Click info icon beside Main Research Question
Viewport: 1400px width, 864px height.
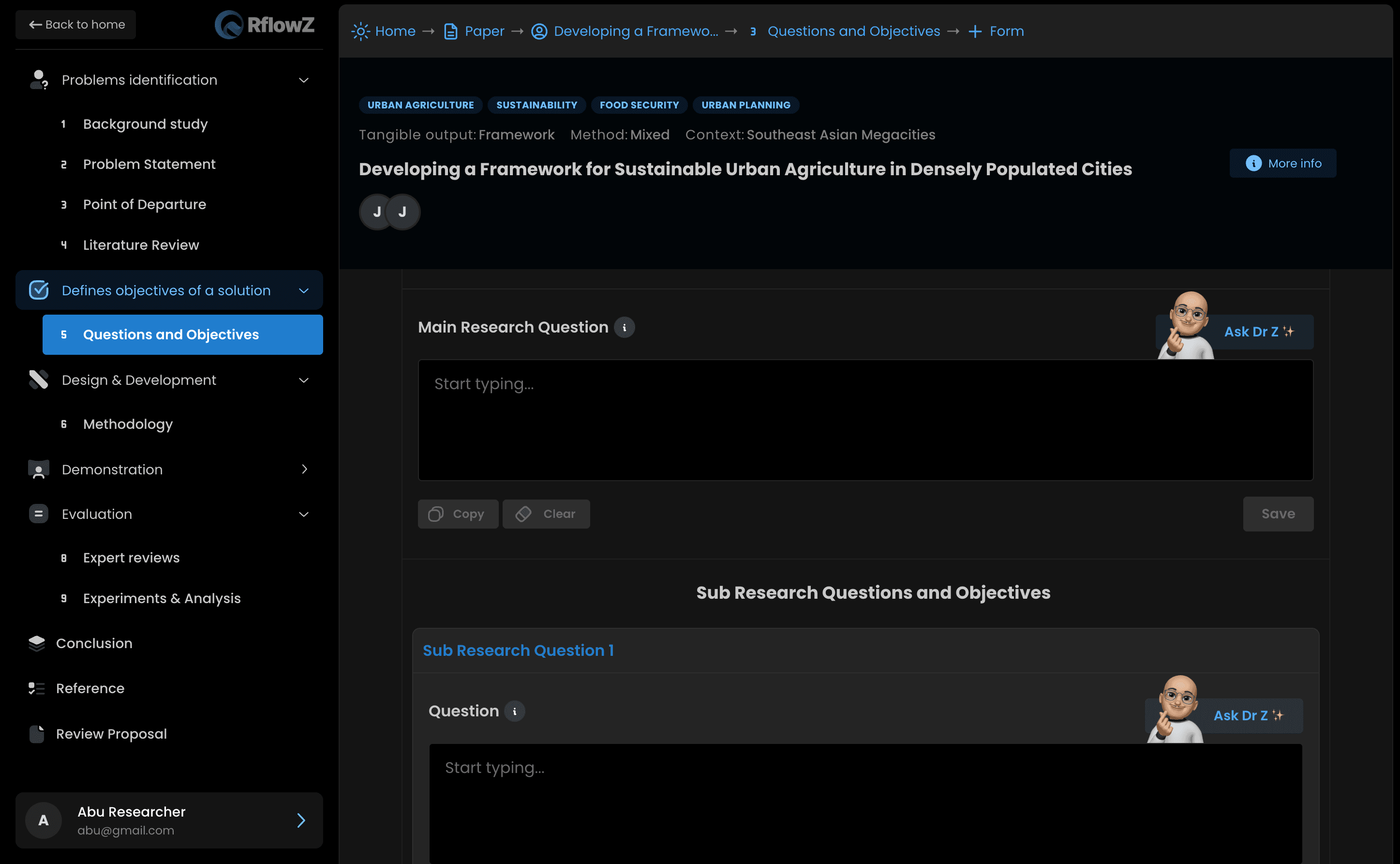[x=624, y=327]
